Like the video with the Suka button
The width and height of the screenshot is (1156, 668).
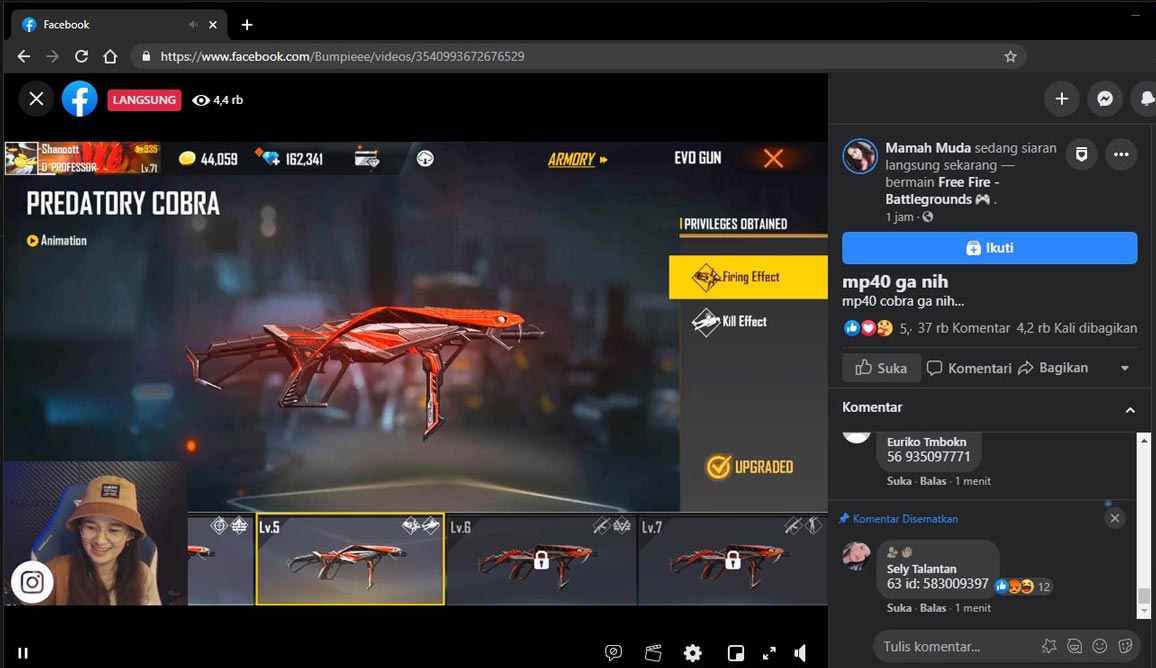[881, 368]
